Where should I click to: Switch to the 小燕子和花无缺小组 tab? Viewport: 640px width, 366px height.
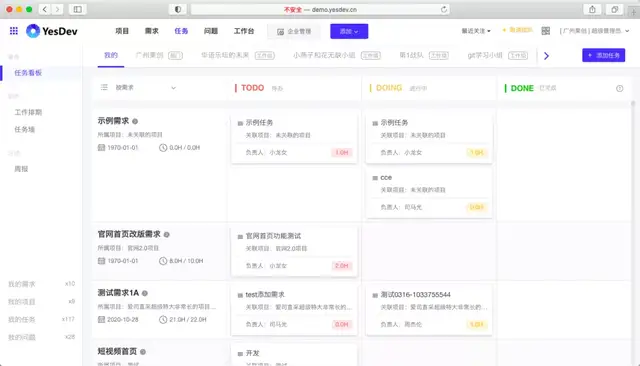point(336,55)
